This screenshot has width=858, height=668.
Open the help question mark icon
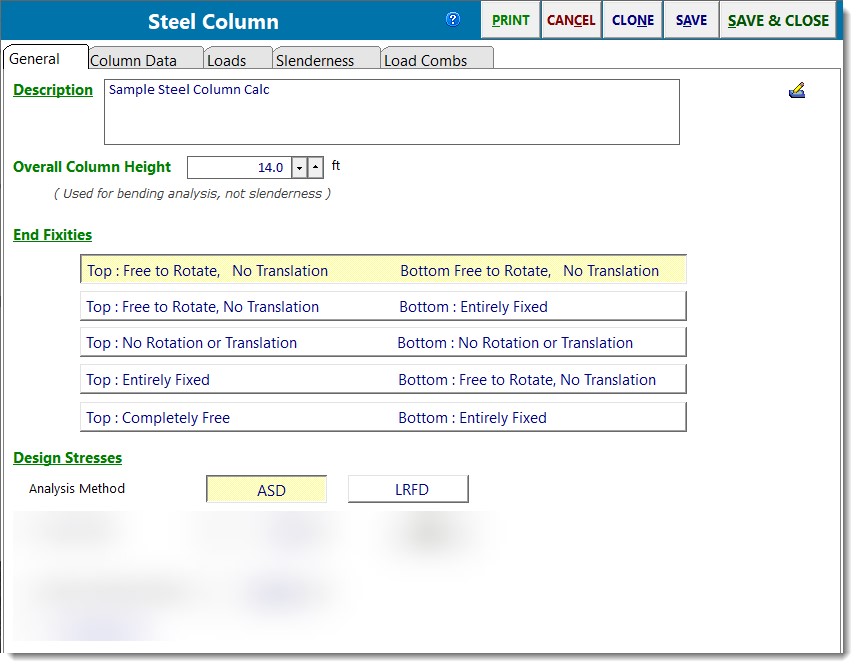click(x=453, y=19)
